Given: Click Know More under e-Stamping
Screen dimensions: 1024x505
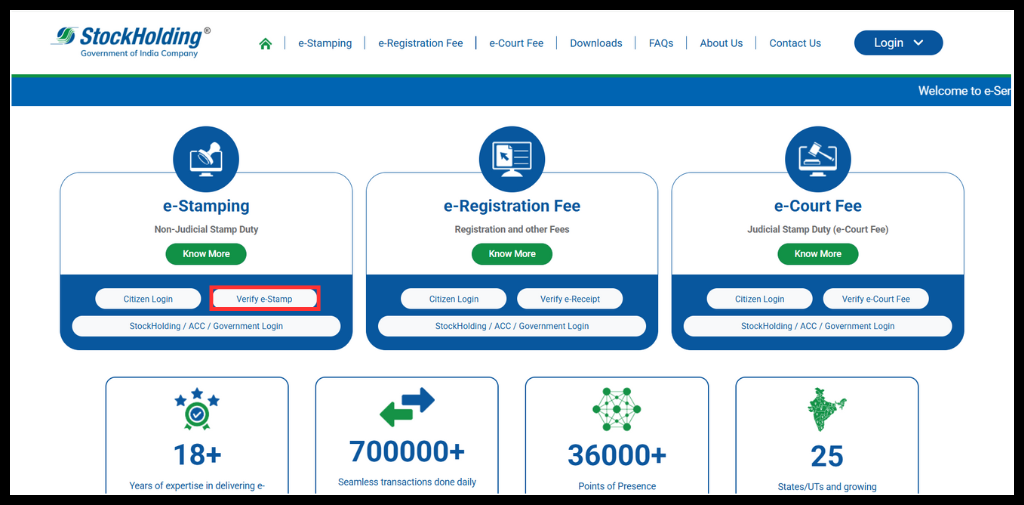Looking at the screenshot, I should point(206,254).
